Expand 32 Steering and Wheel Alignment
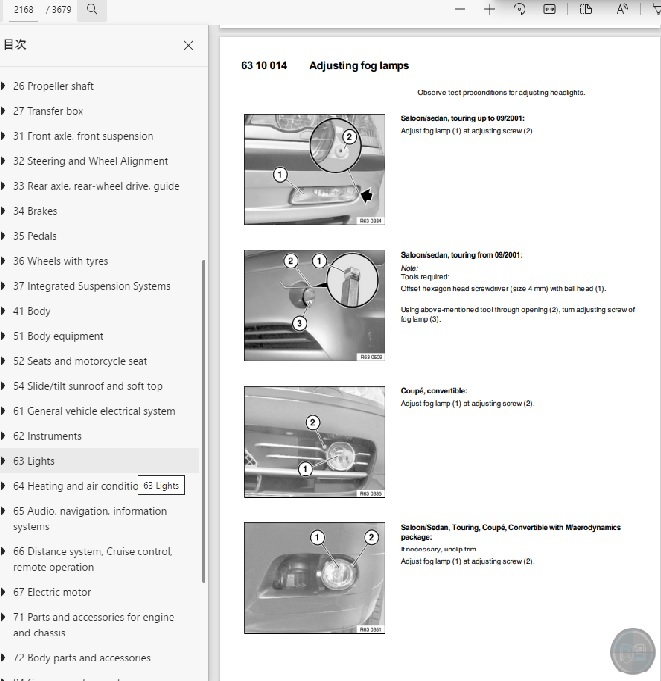This screenshot has height=681, width=661. point(3,161)
